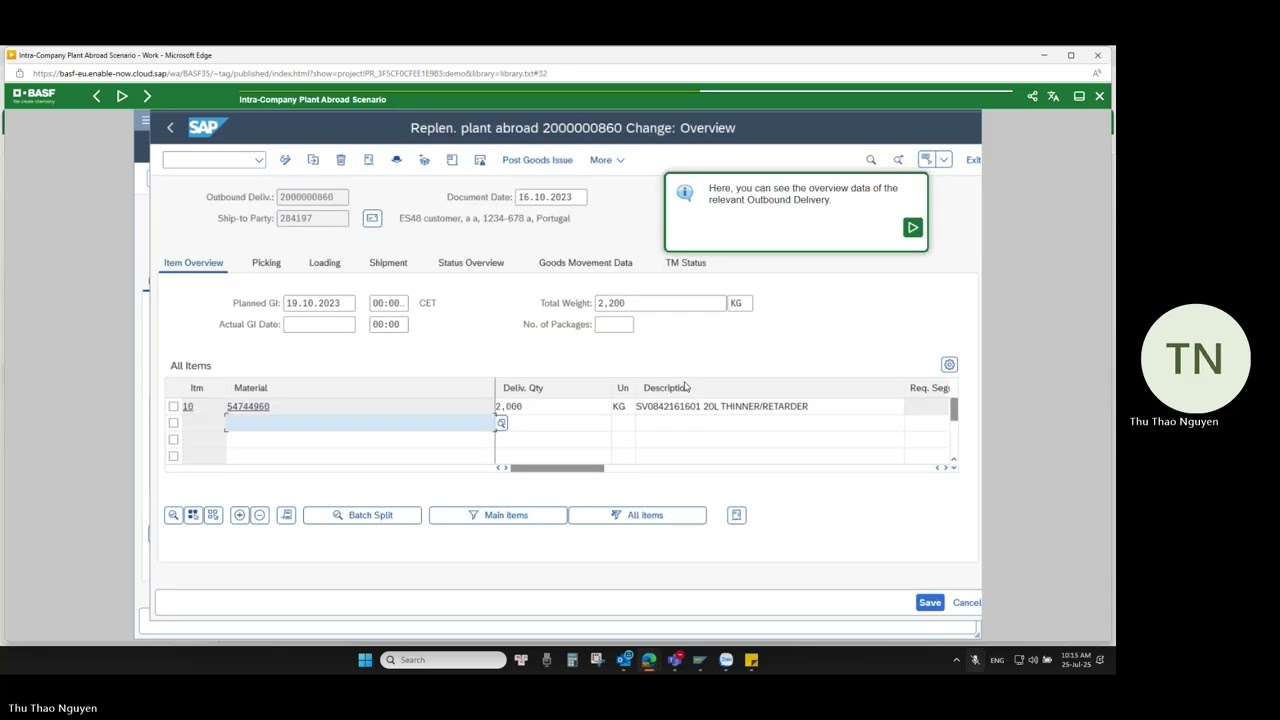The image size is (1280, 720).
Task: Click the select all items icon
Action: coord(193,515)
